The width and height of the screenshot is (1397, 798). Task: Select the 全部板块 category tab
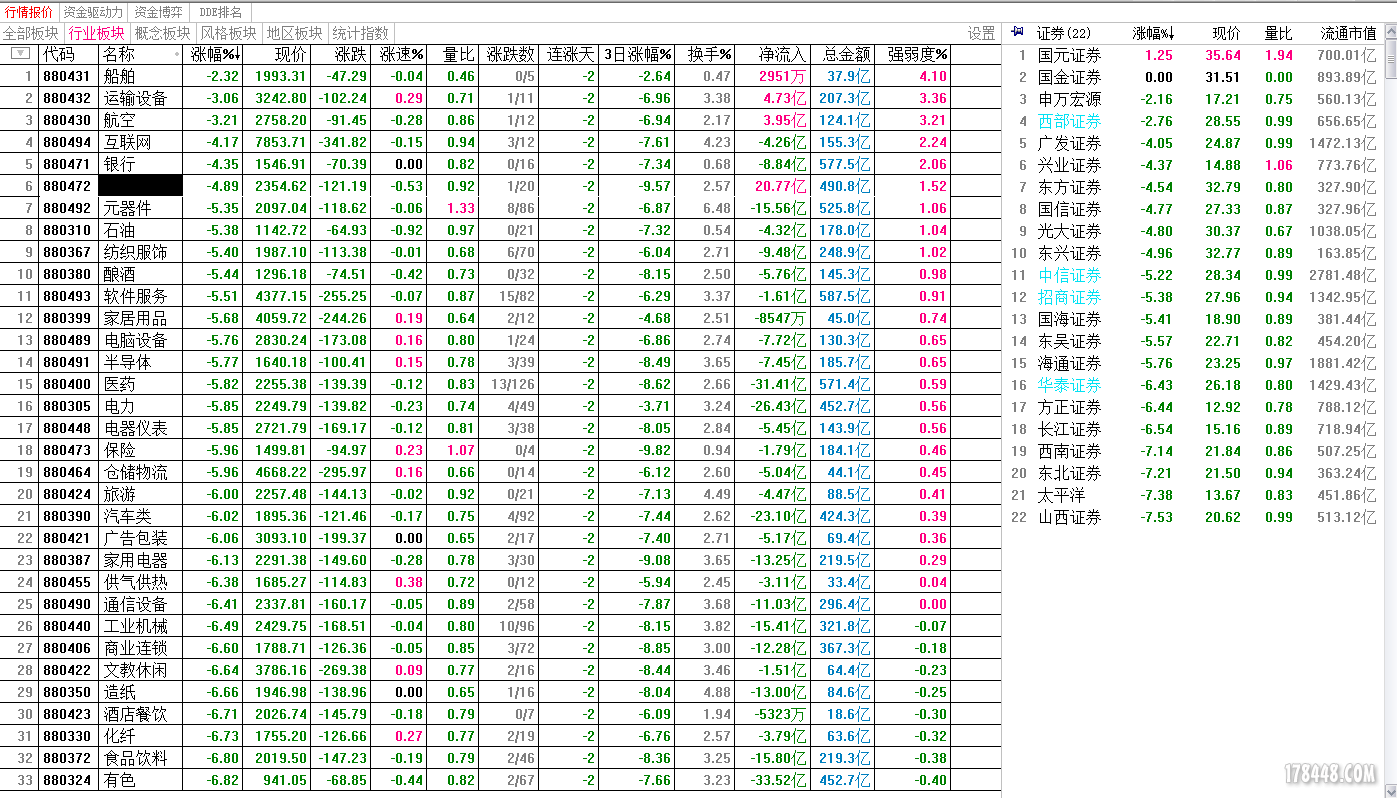[31, 33]
